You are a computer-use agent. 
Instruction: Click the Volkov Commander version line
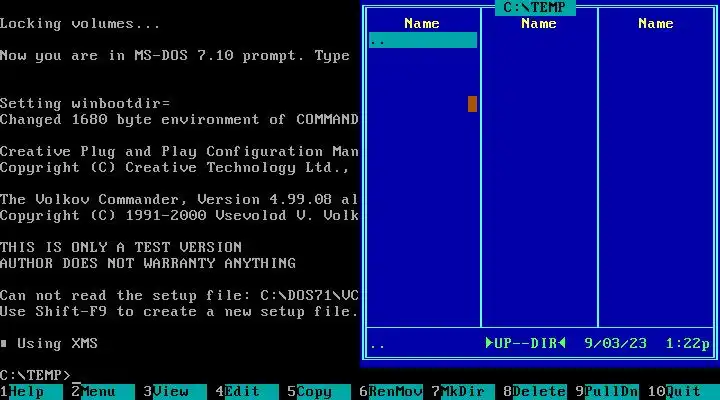click(x=179, y=199)
